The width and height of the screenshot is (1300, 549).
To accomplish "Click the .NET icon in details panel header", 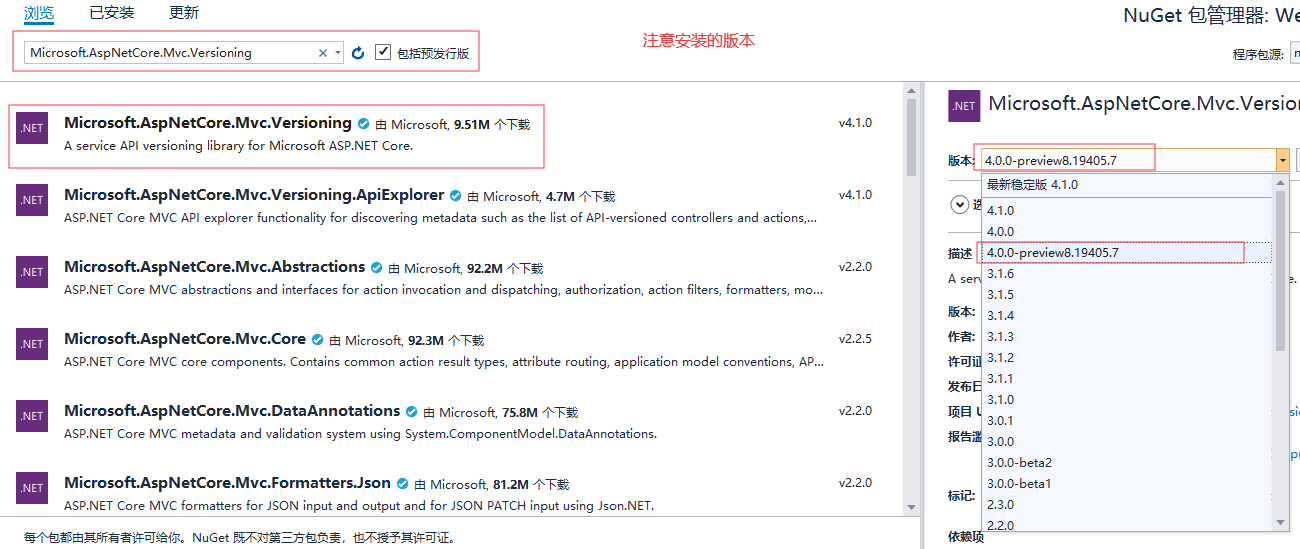I will pos(964,106).
